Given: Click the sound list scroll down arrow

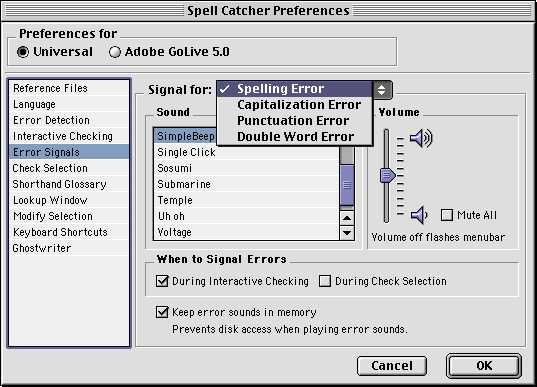Looking at the screenshot, I should click(x=347, y=233).
